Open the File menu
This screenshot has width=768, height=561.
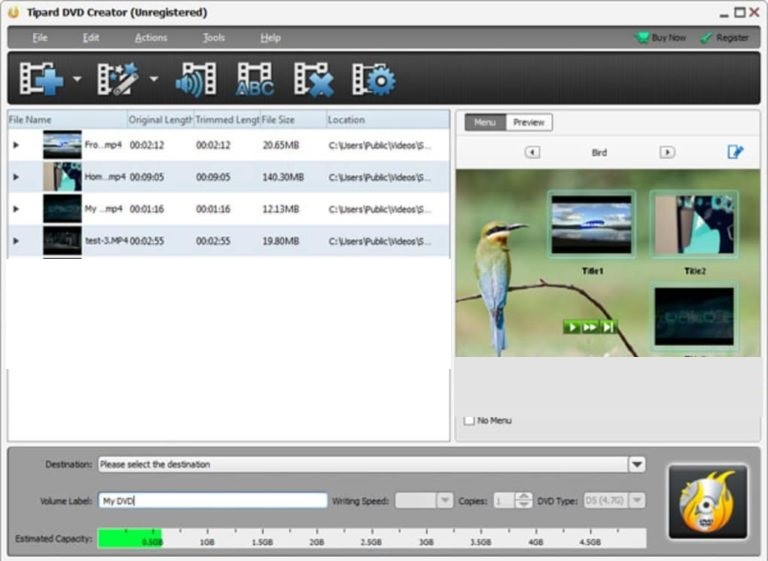[x=40, y=38]
